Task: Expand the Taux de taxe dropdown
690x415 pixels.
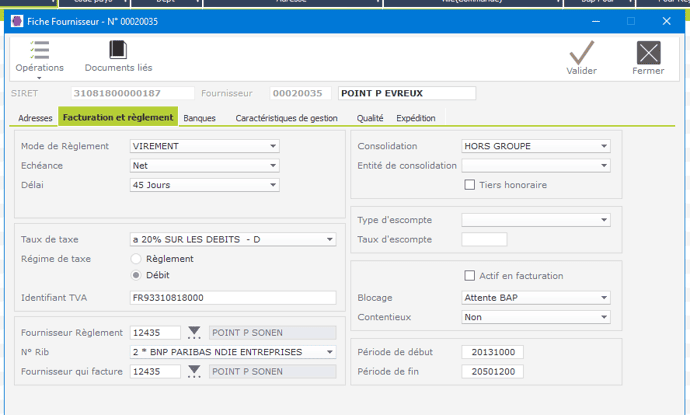Action: pyautogui.click(x=329, y=239)
